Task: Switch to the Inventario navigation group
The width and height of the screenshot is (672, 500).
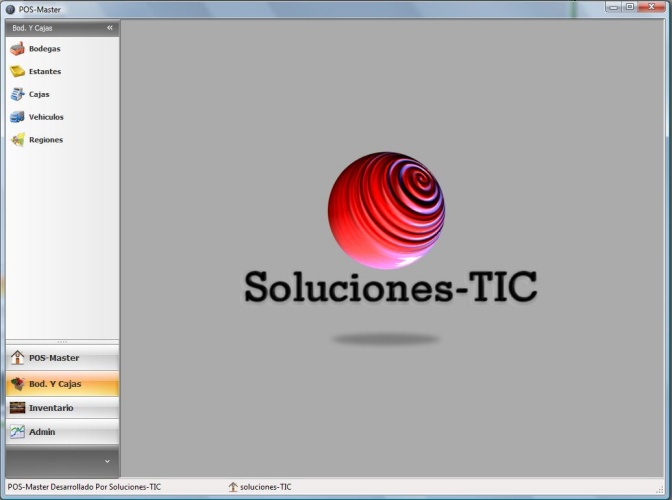Action: click(63, 407)
